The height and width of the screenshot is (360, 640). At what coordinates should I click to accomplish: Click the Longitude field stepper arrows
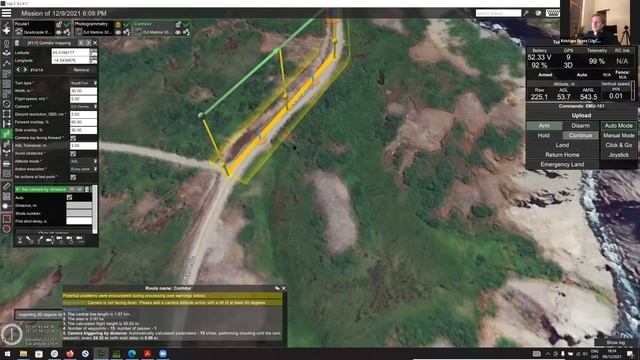pyautogui.click(x=93, y=60)
